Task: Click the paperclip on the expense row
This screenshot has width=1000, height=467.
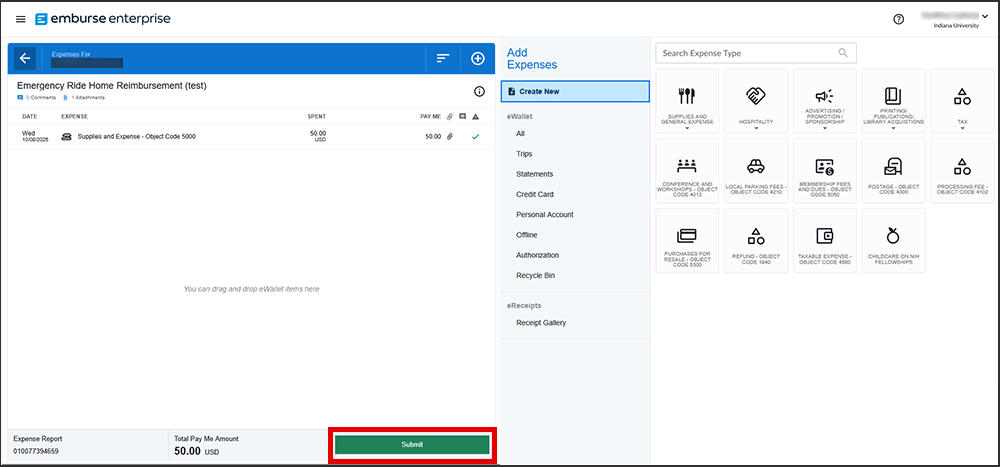Action: 449,136
